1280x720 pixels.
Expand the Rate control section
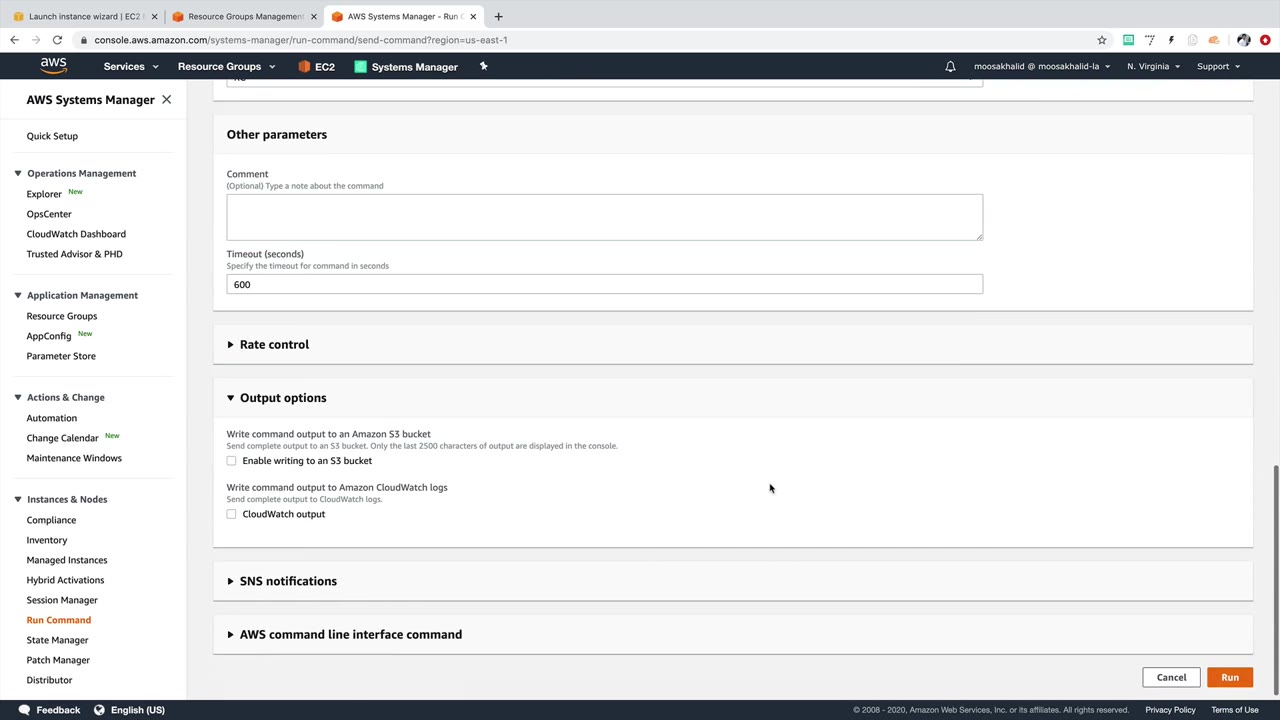pos(273,345)
